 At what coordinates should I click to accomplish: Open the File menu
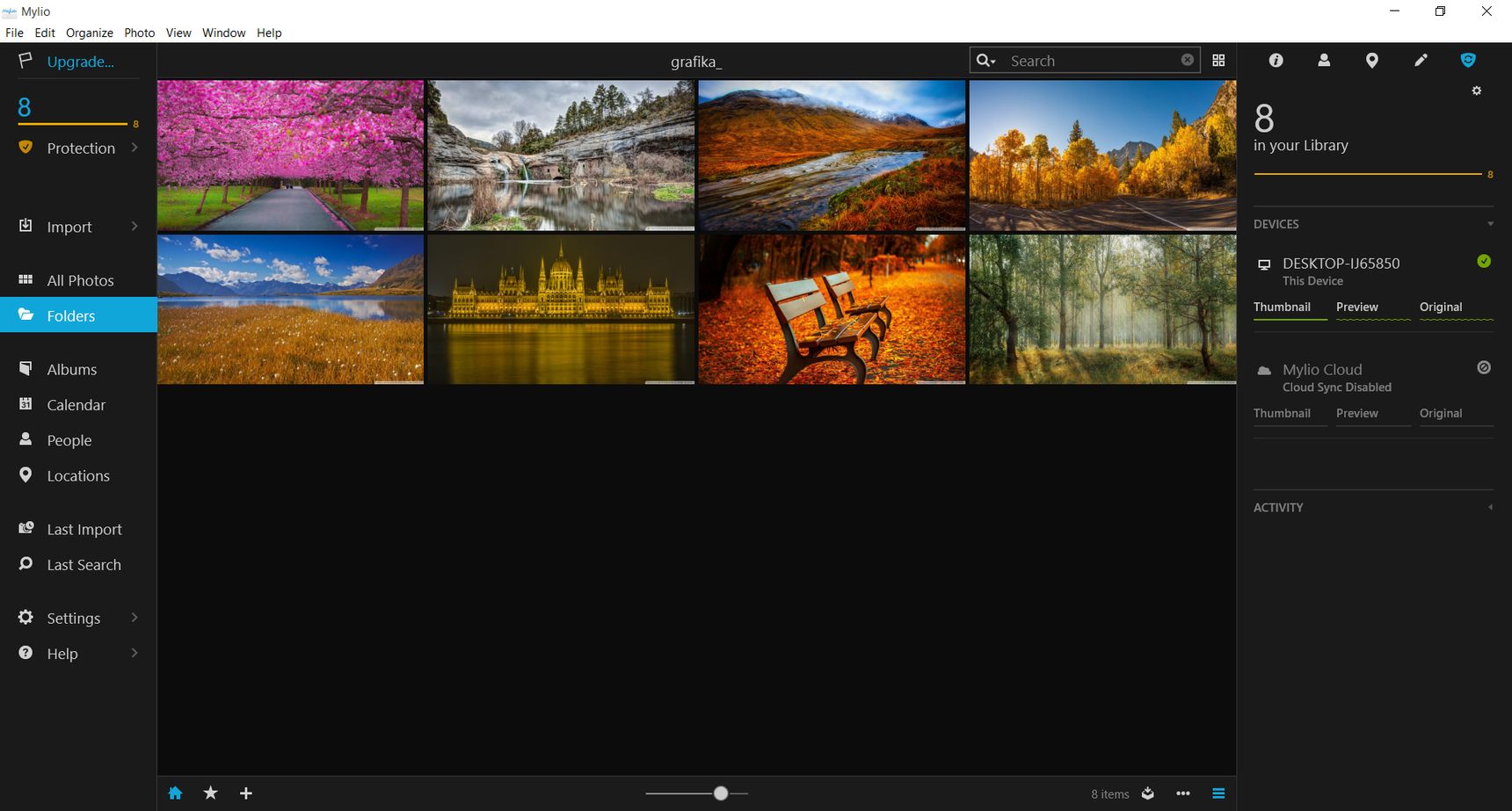click(14, 33)
